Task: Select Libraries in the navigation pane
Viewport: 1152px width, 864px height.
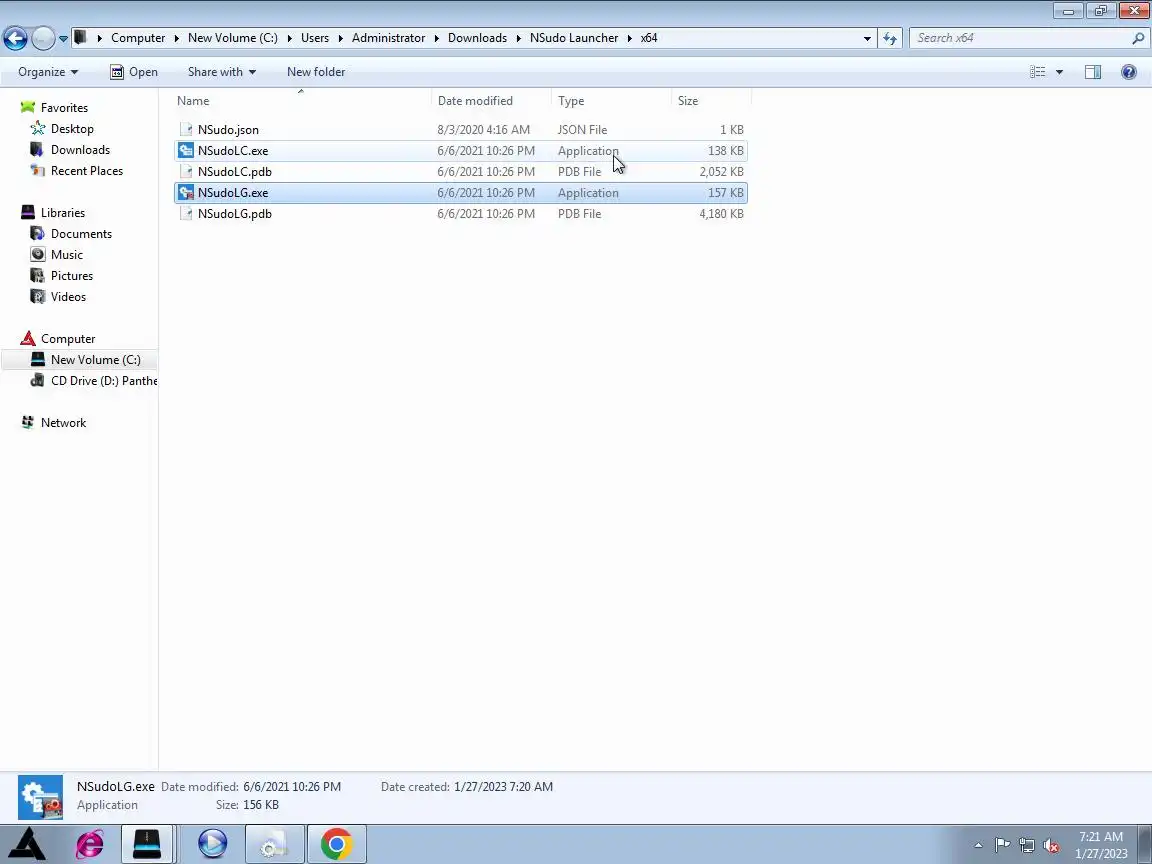Action: pos(62,213)
